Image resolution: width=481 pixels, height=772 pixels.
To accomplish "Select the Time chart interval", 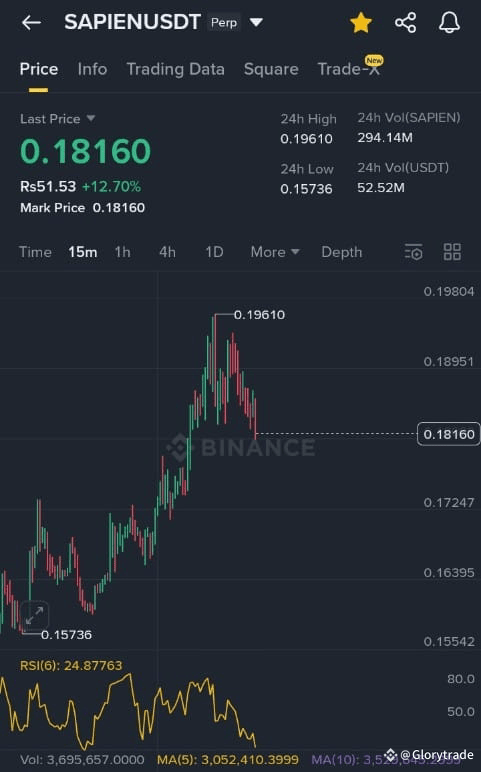I will tap(35, 252).
